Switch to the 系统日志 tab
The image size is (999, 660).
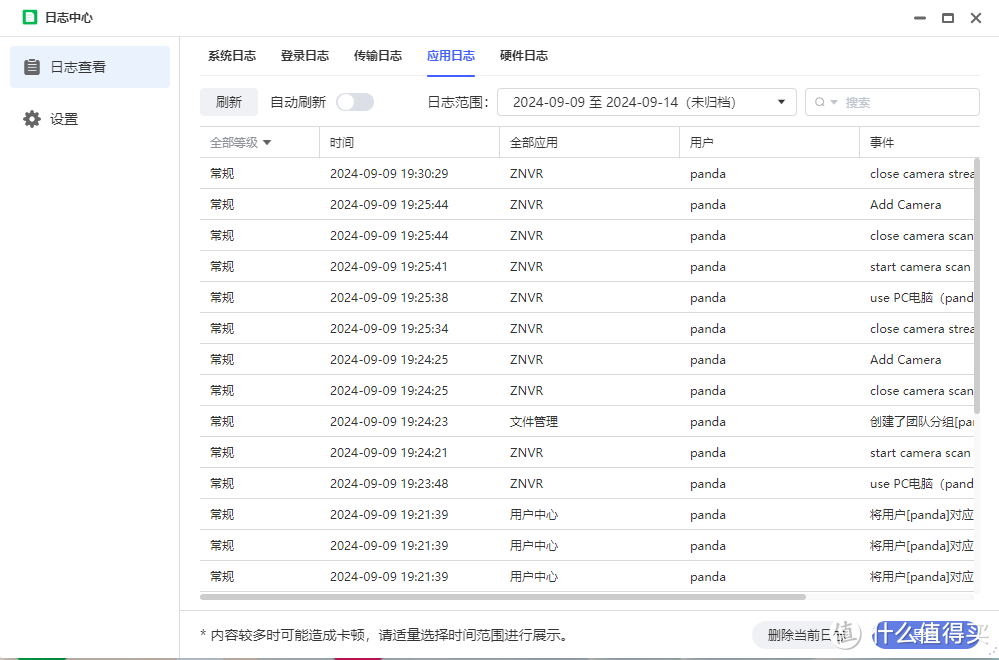(x=231, y=56)
